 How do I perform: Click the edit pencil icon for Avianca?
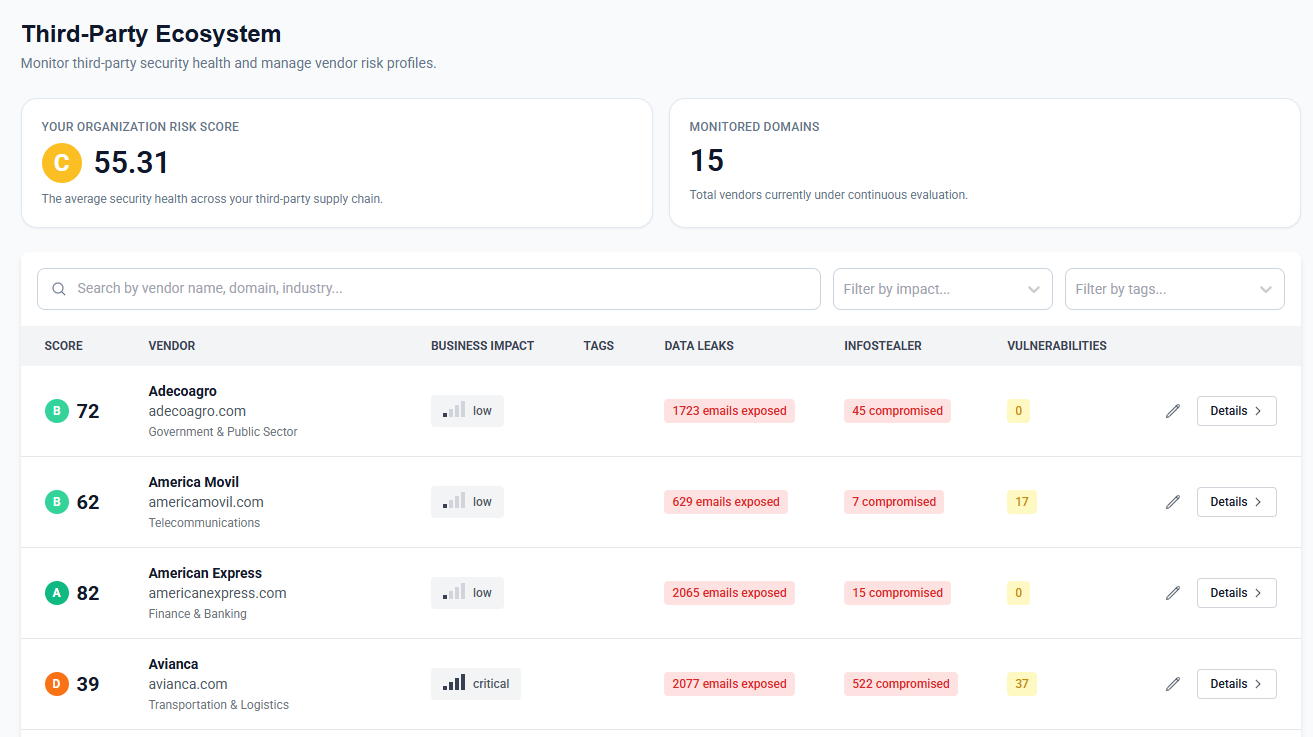point(1173,684)
